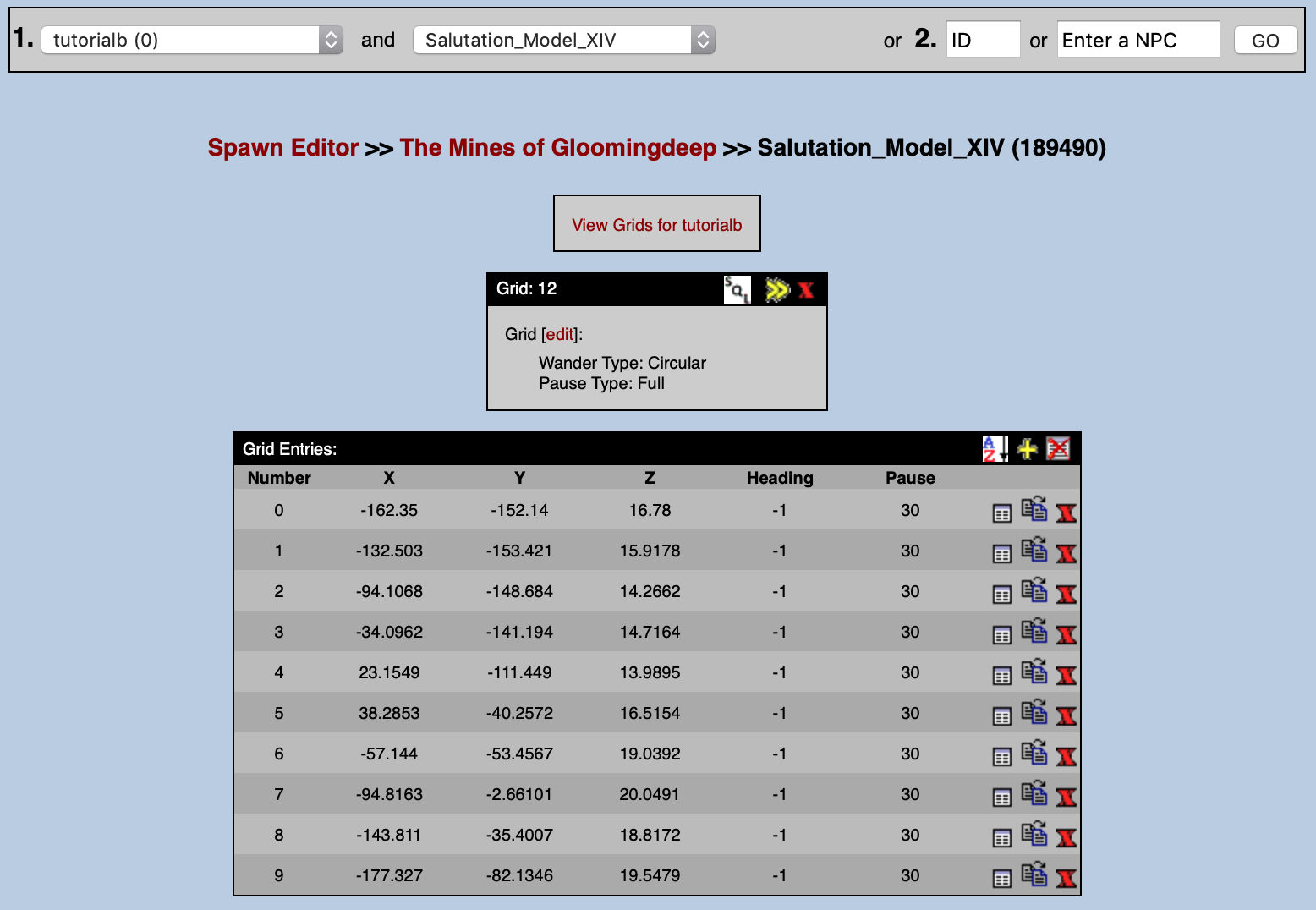Open The Mines of Gloomingdeep breadcrumb link
The image size is (1316, 910).
click(x=557, y=148)
